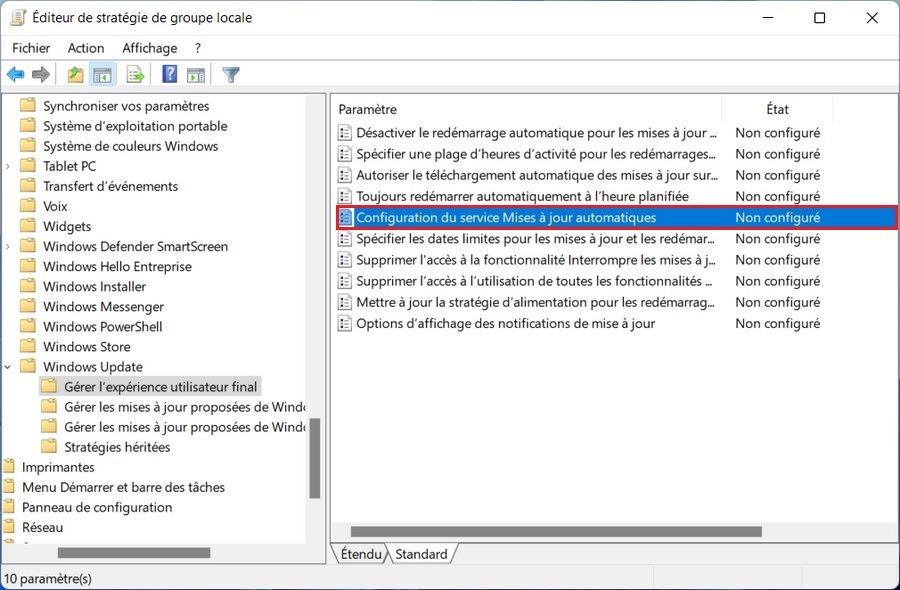
Task: Click the Back arrow toolbar icon
Action: tap(15, 75)
